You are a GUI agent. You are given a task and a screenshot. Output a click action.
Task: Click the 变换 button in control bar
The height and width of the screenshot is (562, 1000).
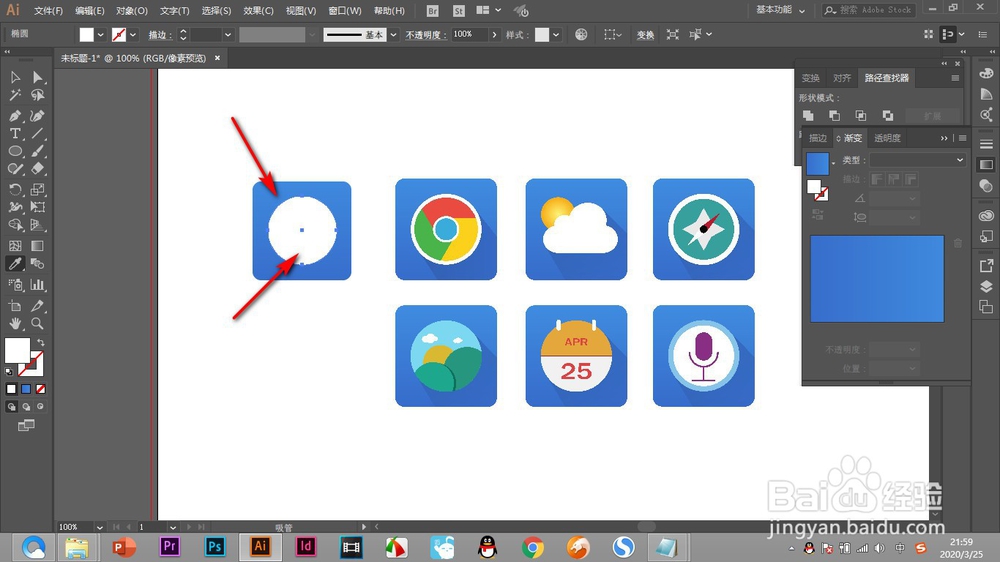click(645, 35)
